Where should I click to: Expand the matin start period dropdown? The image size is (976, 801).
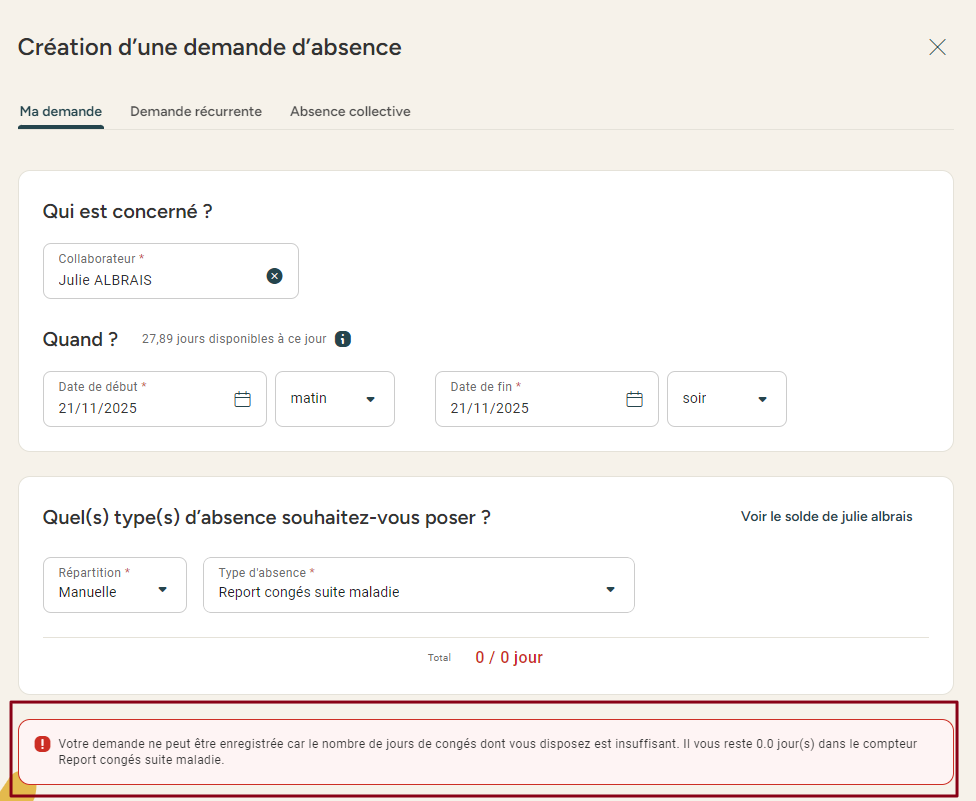[x=334, y=399]
